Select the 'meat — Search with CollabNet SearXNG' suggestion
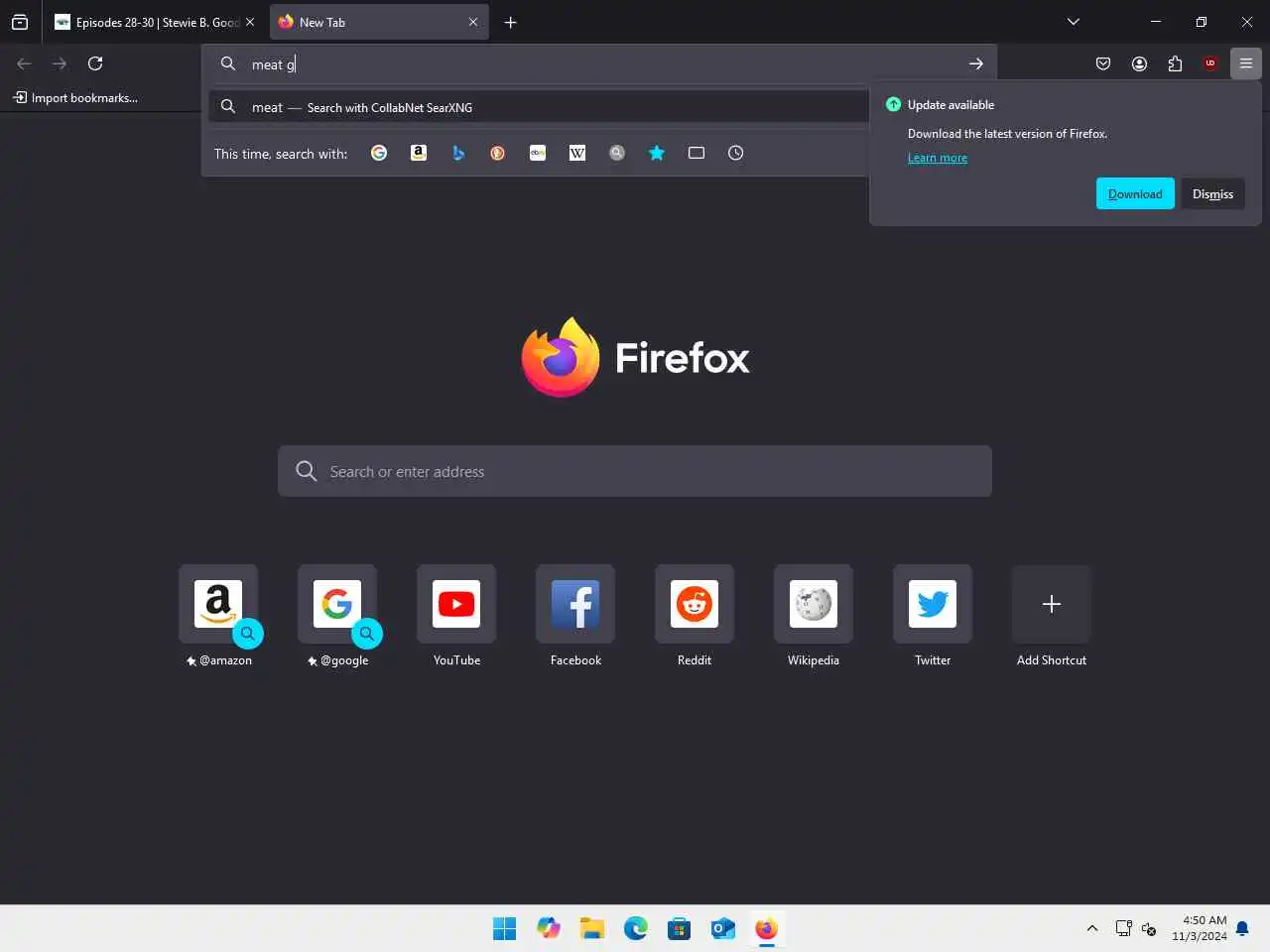Viewport: 1270px width, 952px height. click(x=539, y=106)
